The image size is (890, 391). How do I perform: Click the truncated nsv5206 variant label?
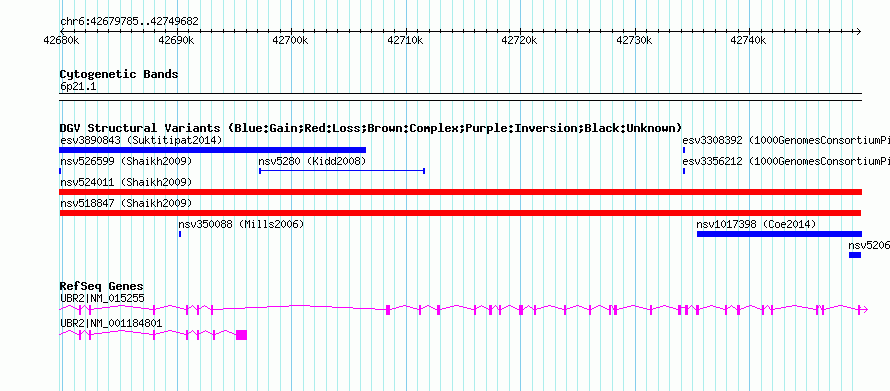tap(869, 246)
